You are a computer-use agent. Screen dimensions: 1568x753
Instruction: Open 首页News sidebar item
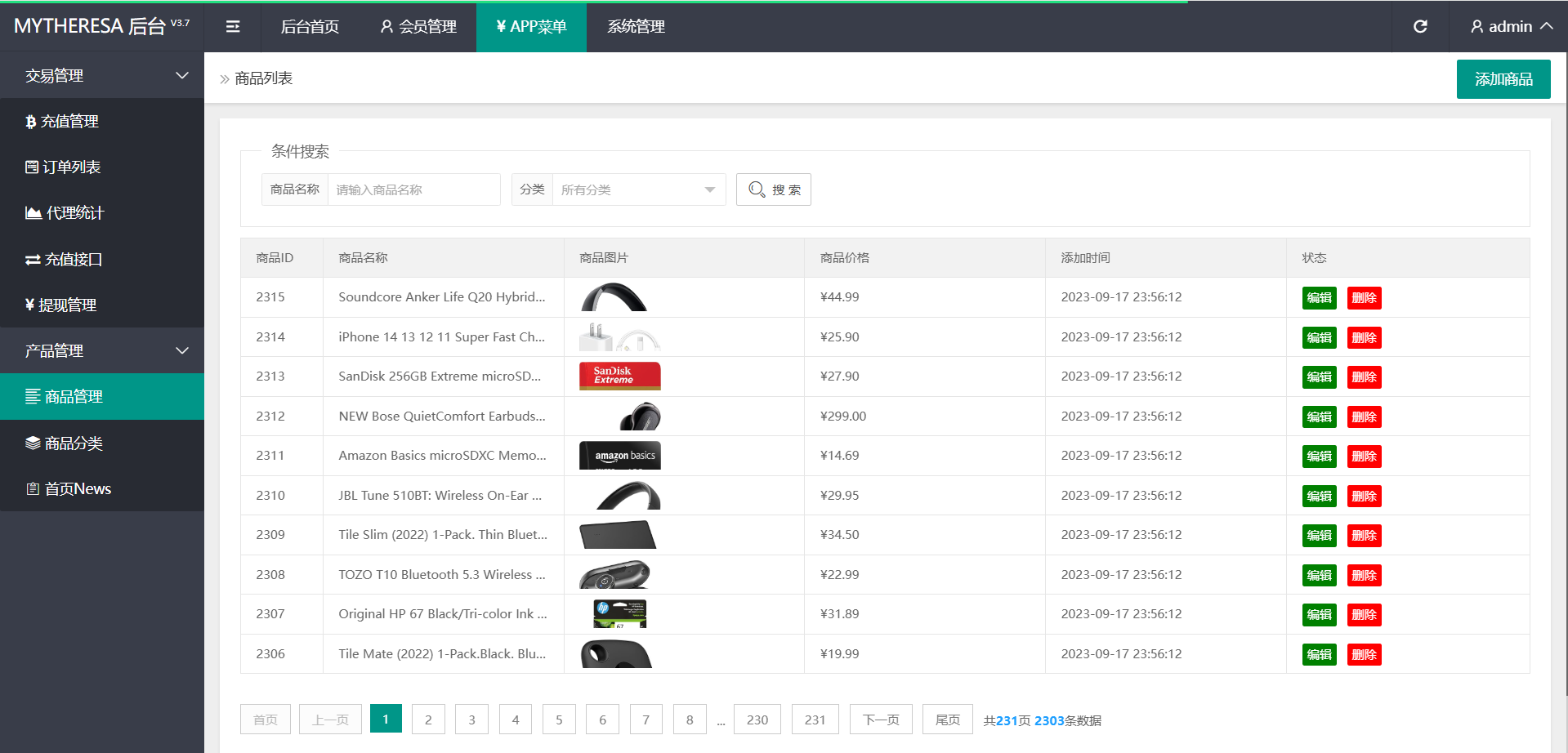pos(69,489)
